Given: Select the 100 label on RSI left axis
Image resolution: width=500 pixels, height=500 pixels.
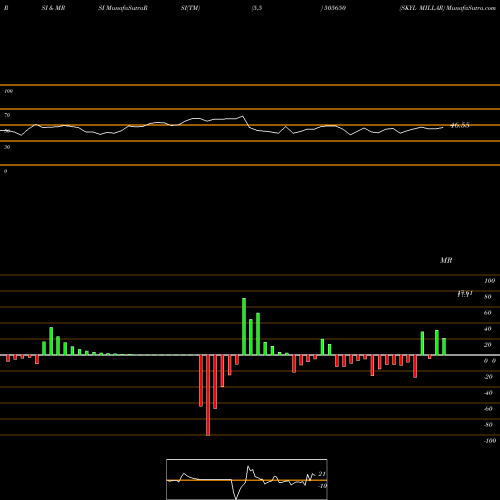Looking at the screenshot, I should coord(8,91).
